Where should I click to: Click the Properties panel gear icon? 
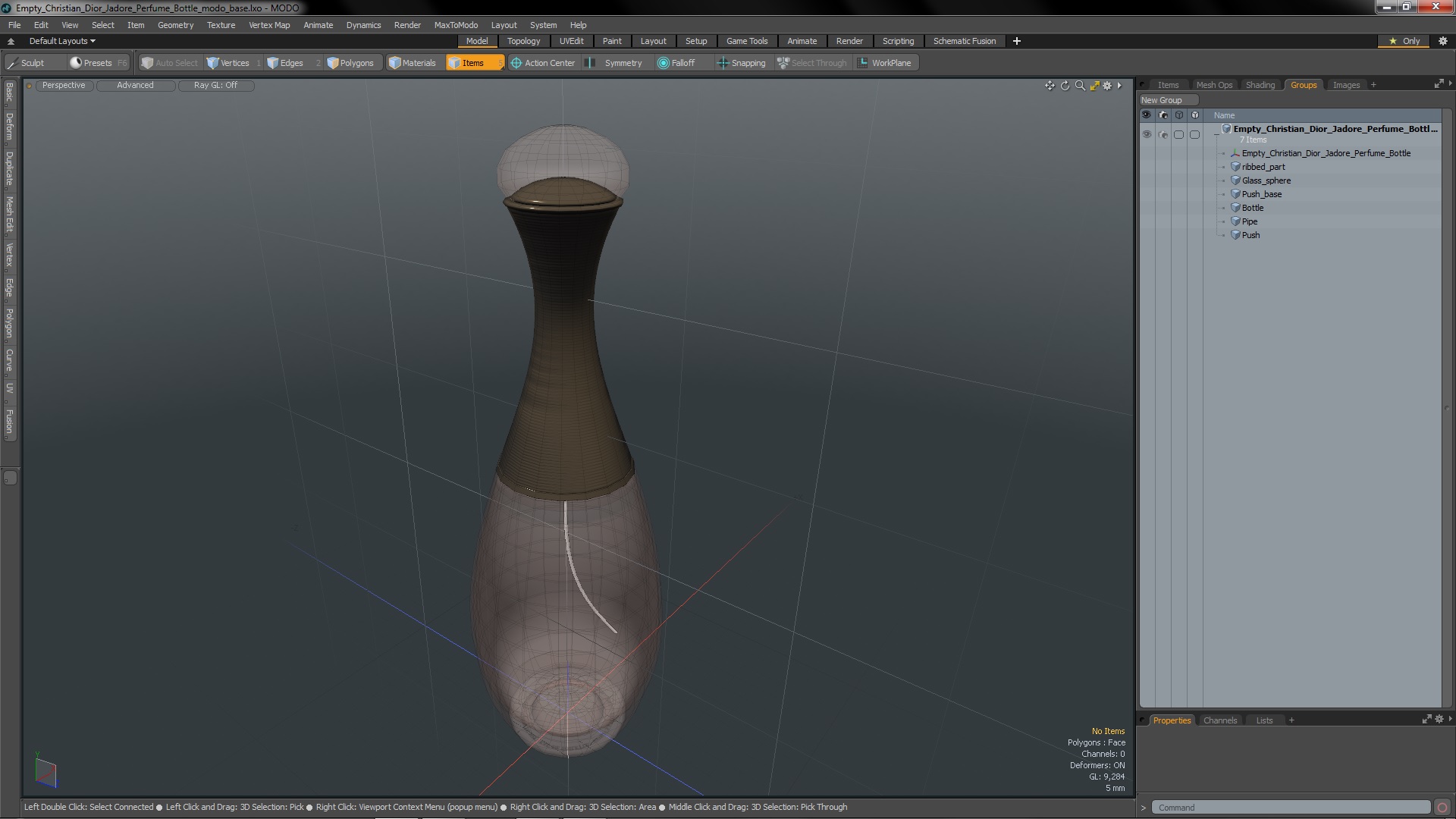pyautogui.click(x=1439, y=719)
